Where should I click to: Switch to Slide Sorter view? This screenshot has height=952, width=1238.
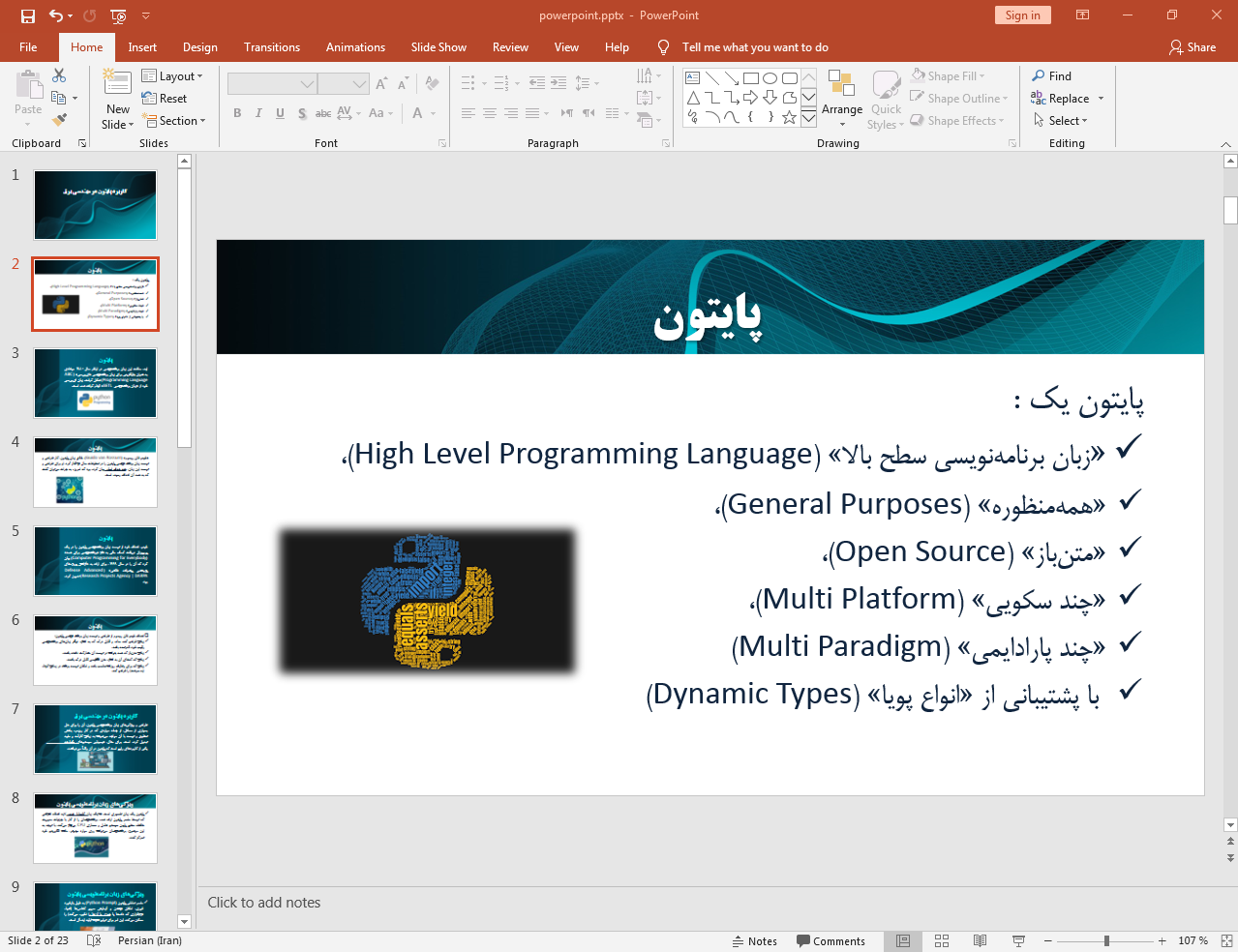point(942,940)
